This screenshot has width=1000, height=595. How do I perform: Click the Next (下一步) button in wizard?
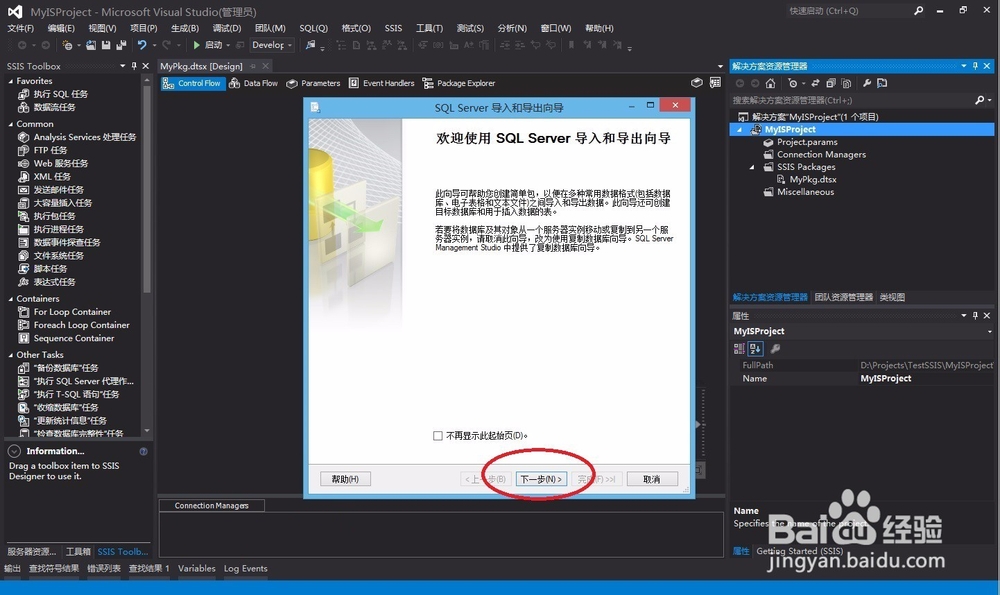point(541,479)
